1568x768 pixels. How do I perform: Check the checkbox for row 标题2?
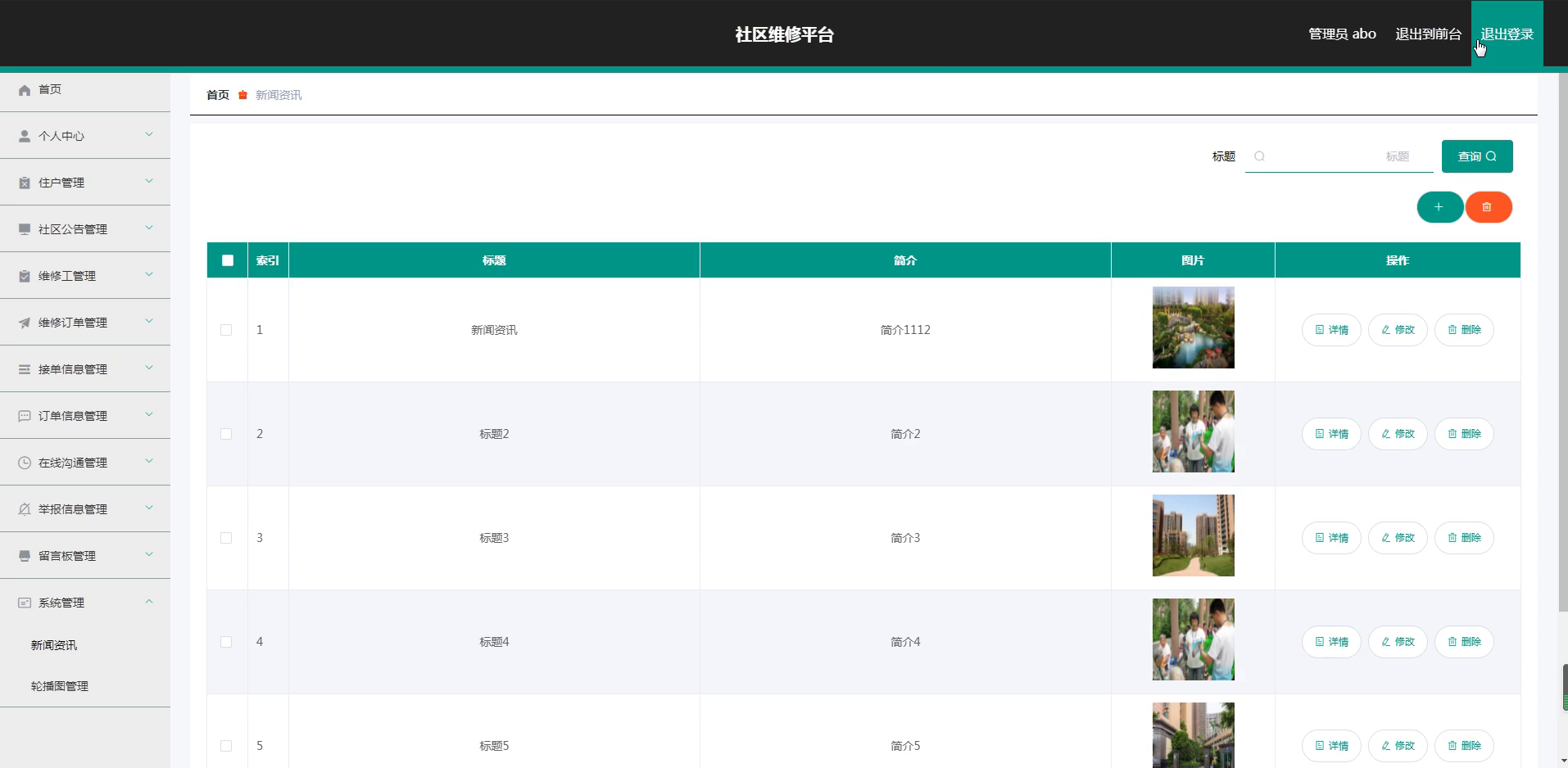click(x=226, y=434)
